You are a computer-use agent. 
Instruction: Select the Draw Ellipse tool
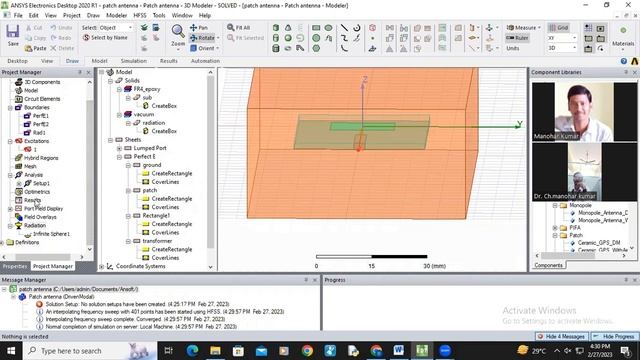[329, 28]
